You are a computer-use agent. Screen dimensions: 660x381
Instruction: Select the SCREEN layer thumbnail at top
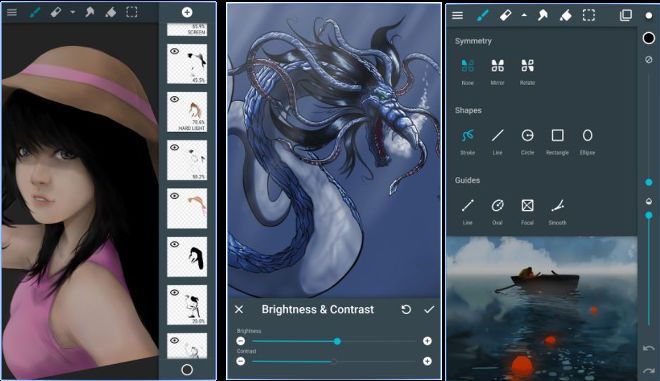point(187,29)
